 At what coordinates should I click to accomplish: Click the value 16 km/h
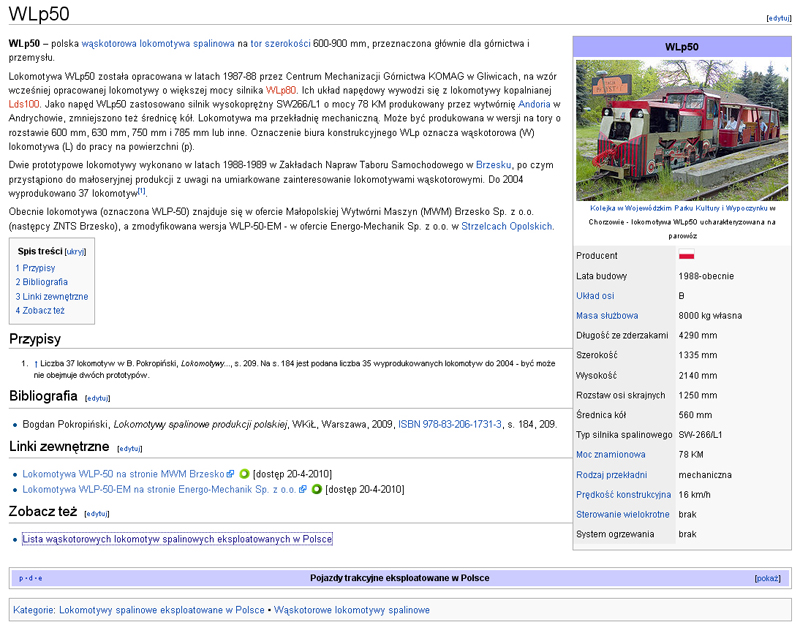tap(694, 495)
